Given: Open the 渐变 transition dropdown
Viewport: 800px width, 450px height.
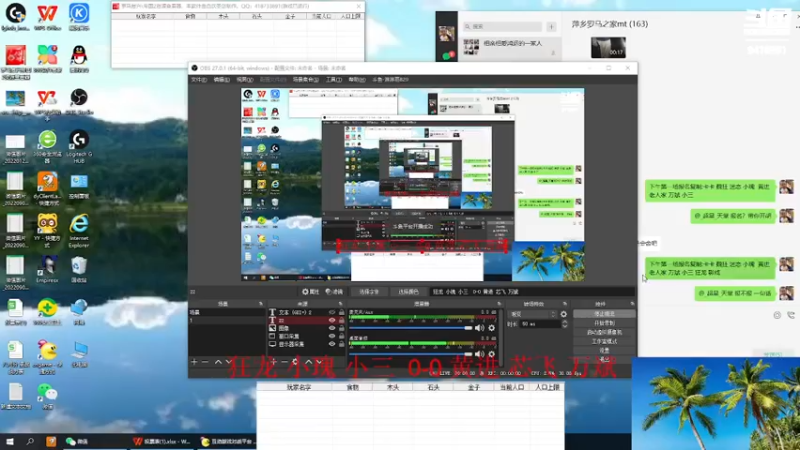Looking at the screenshot, I should click(x=532, y=314).
